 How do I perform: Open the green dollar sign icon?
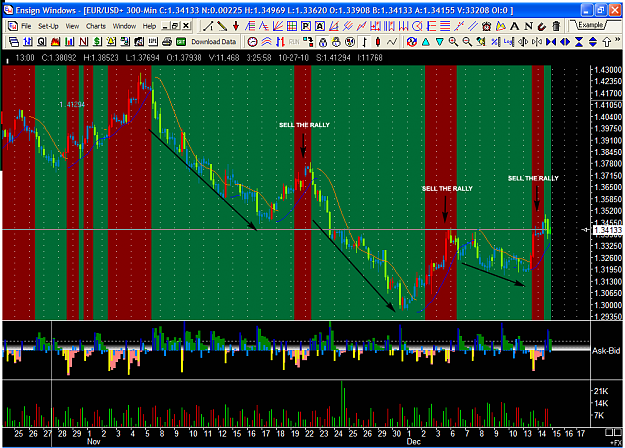pyautogui.click(x=97, y=42)
